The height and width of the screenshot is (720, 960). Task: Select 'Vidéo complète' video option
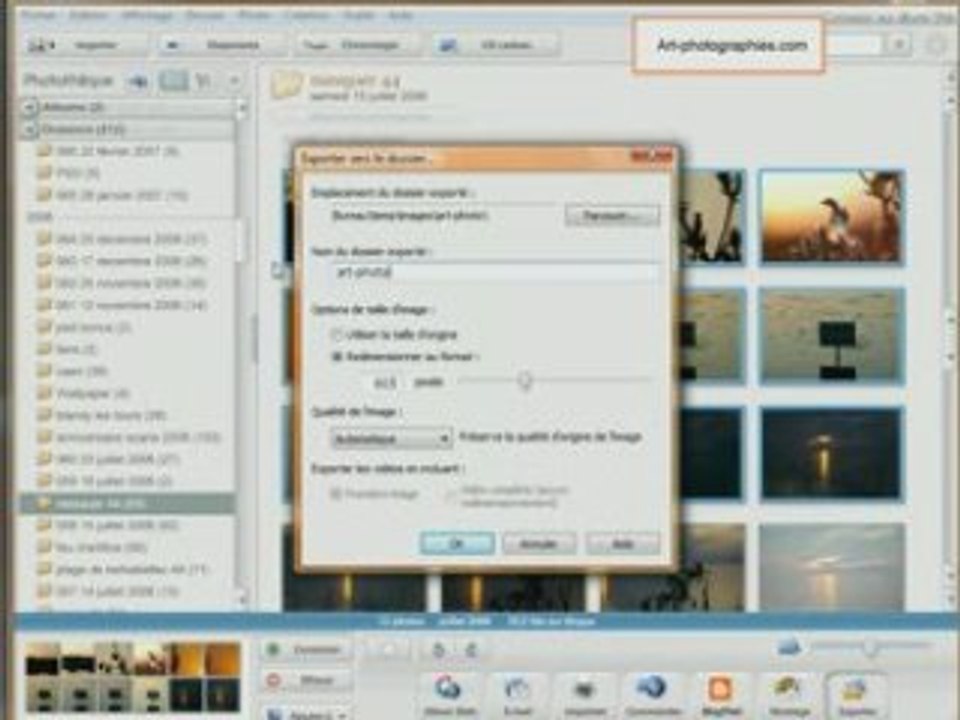[451, 493]
